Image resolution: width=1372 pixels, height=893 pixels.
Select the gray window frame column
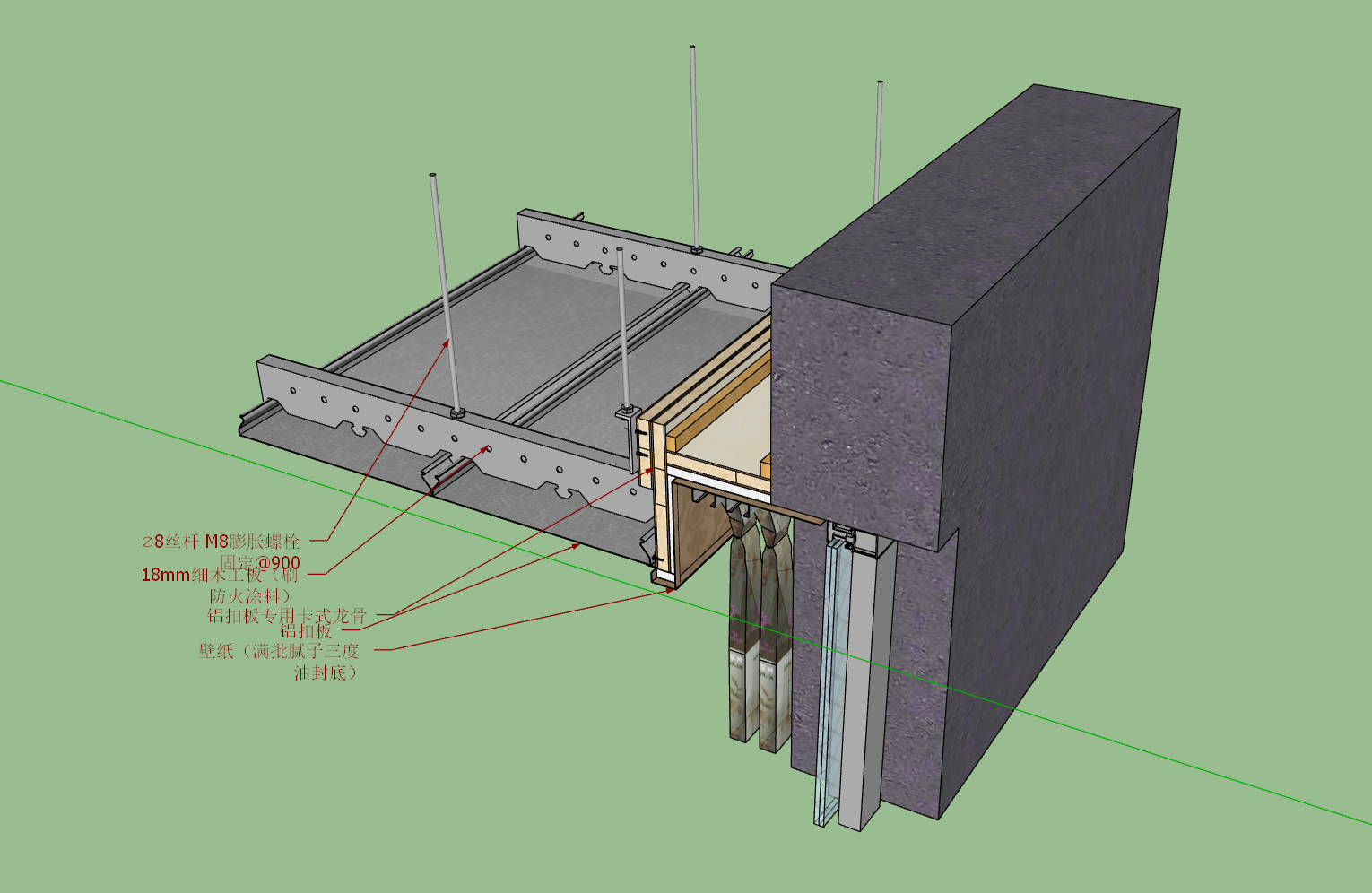868,681
